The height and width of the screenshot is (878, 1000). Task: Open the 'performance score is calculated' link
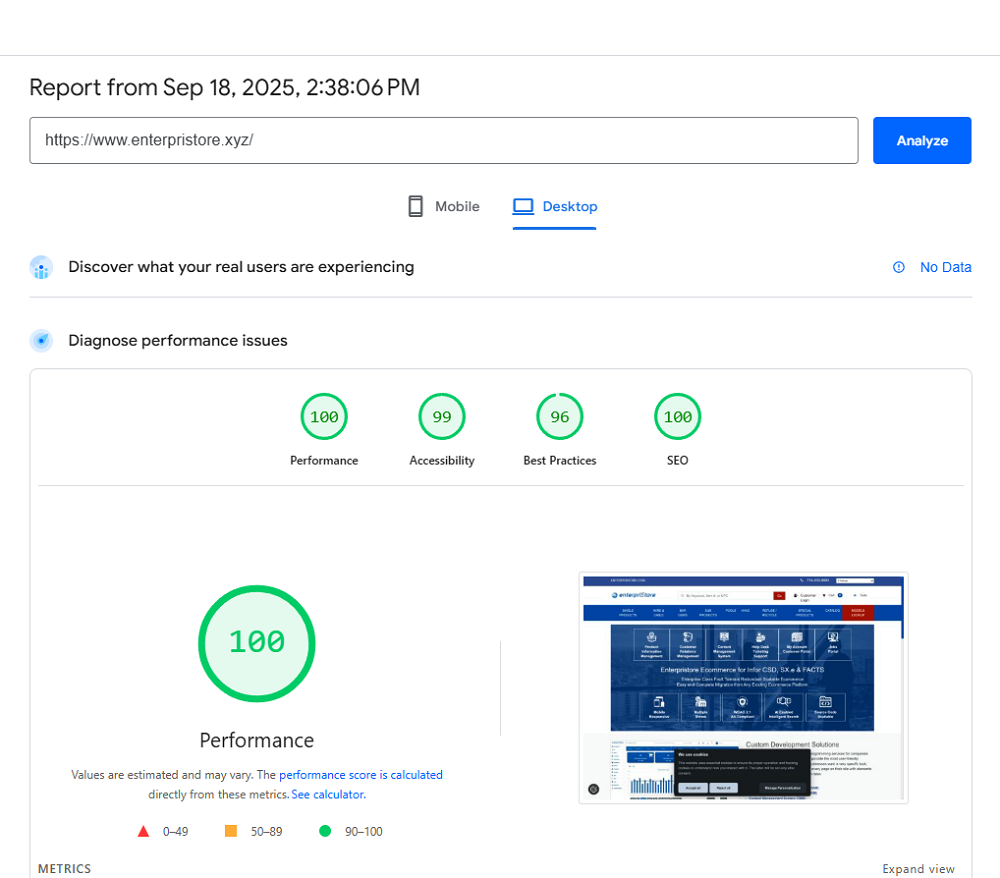[x=360, y=775]
